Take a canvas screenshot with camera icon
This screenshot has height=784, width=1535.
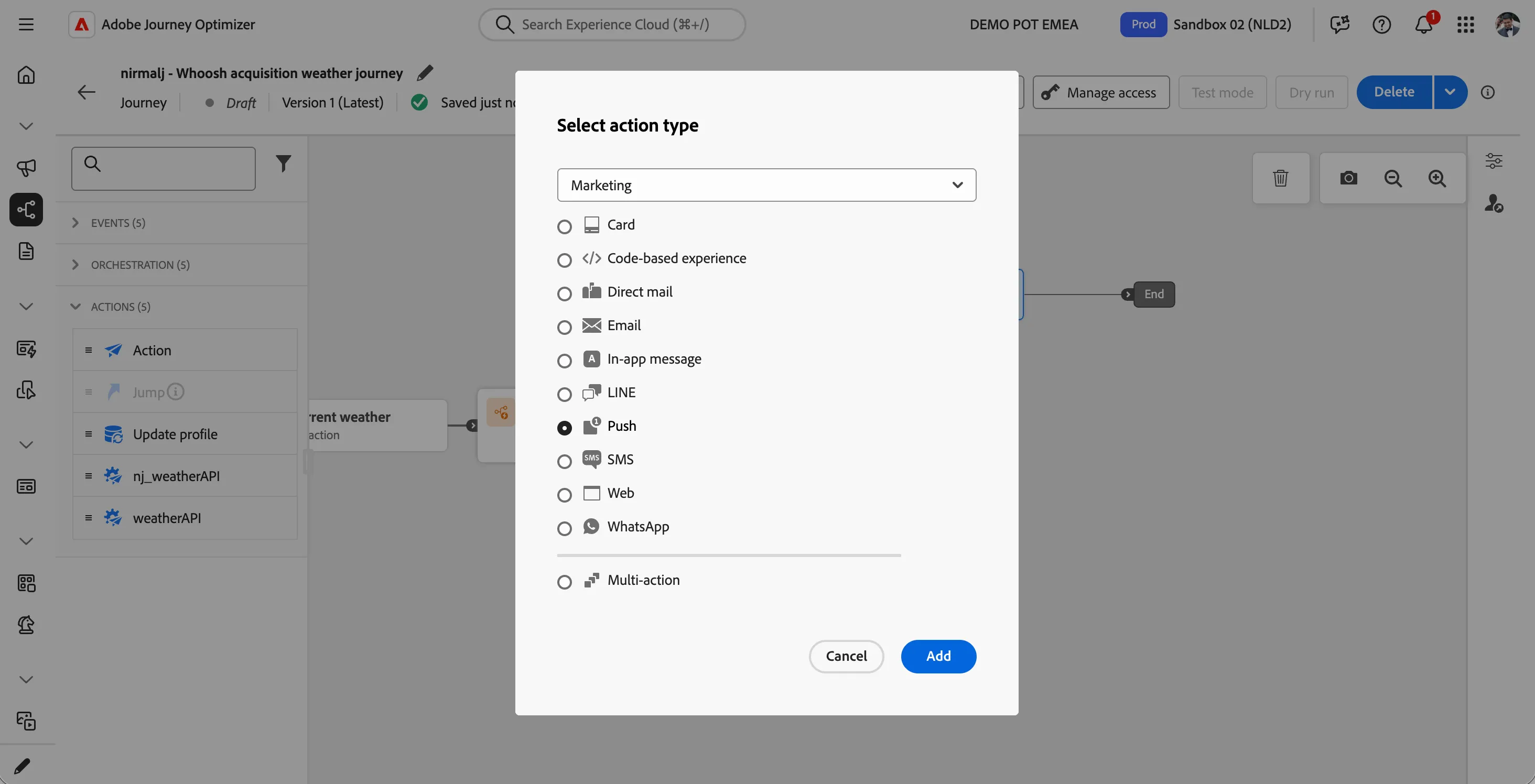(1348, 178)
